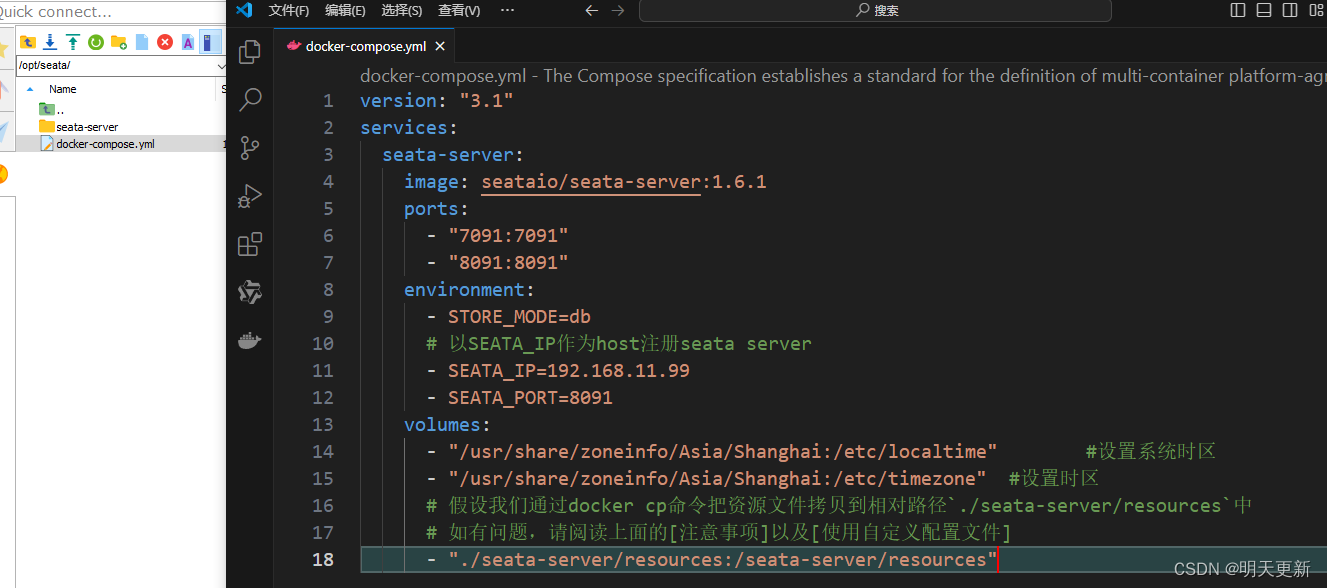Refresh the remote directory with the green refresh icon
The width and height of the screenshot is (1327, 588).
click(96, 42)
